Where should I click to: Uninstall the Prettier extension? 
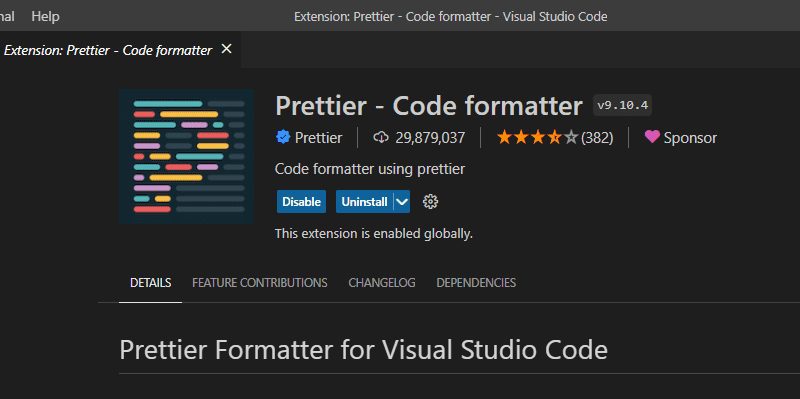pyautogui.click(x=364, y=202)
